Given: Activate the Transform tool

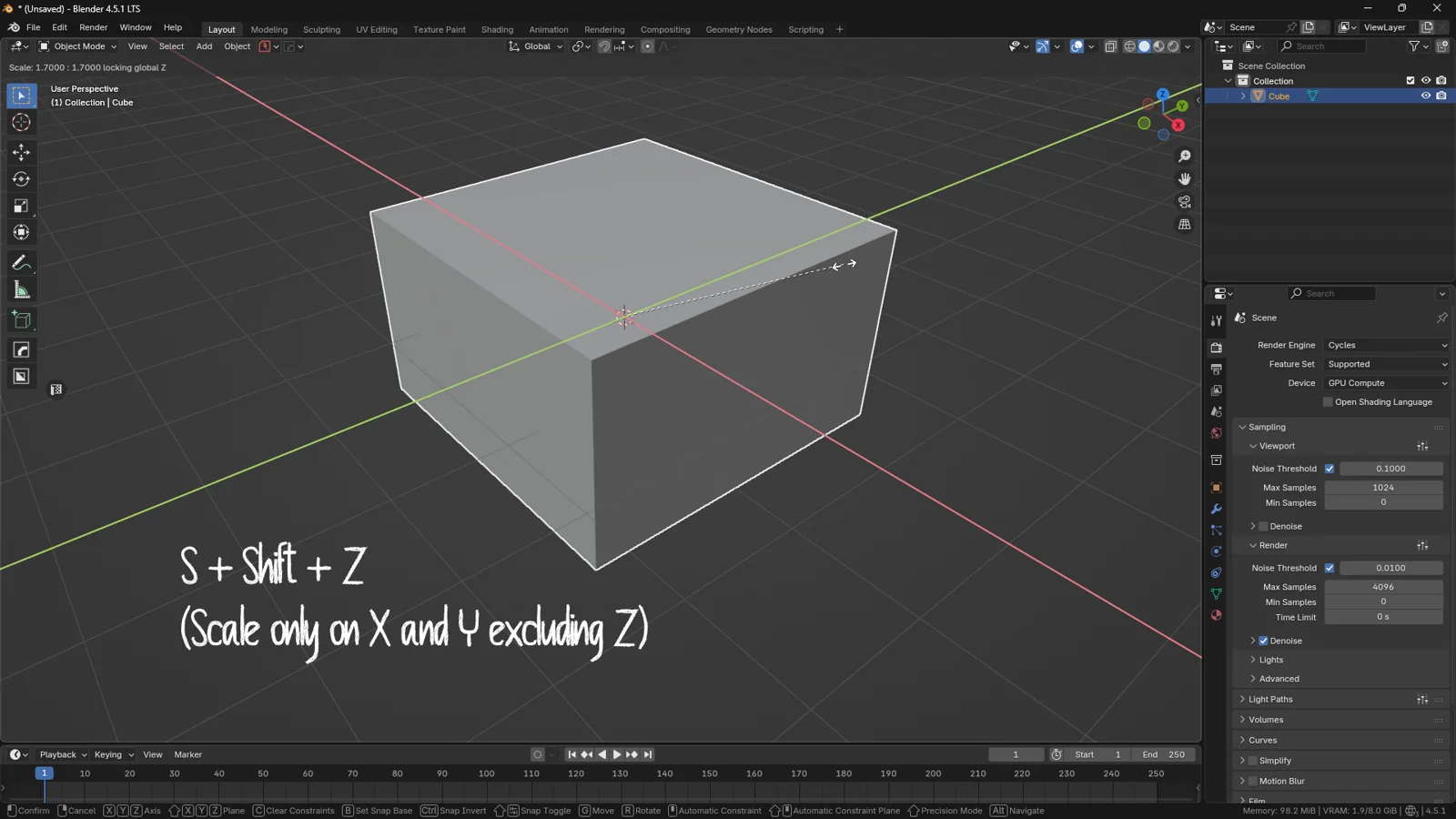Looking at the screenshot, I should coord(21,233).
